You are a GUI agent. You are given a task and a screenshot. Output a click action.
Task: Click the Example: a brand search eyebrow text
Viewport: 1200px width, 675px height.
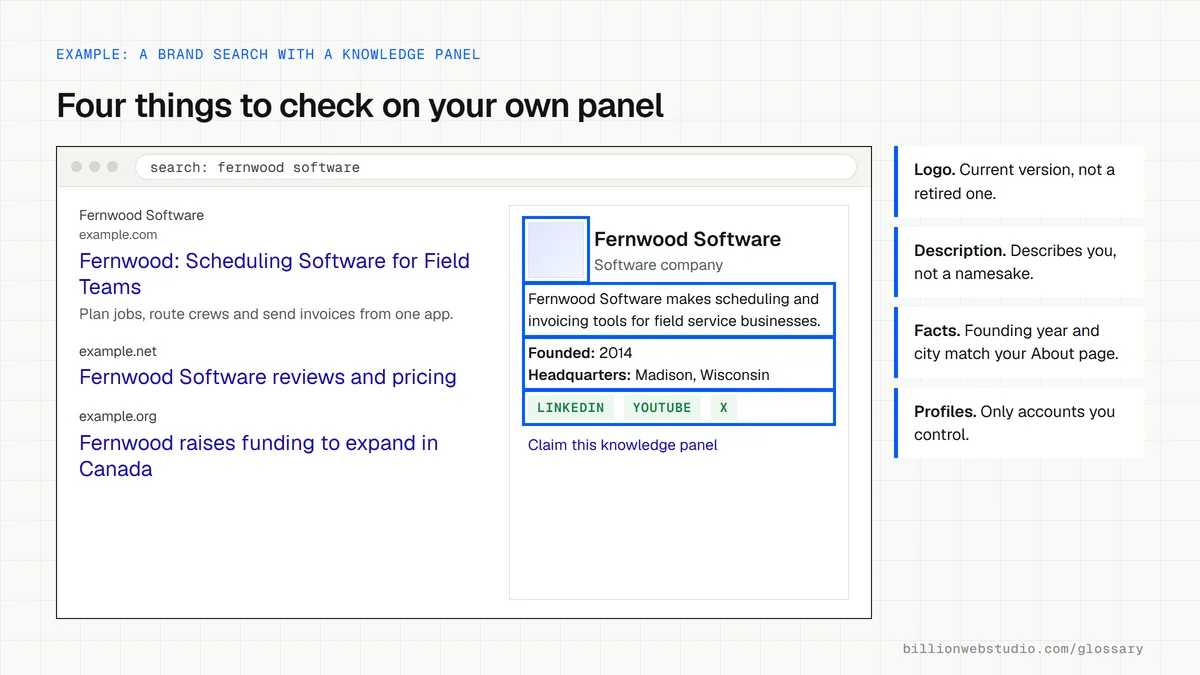tap(268, 54)
